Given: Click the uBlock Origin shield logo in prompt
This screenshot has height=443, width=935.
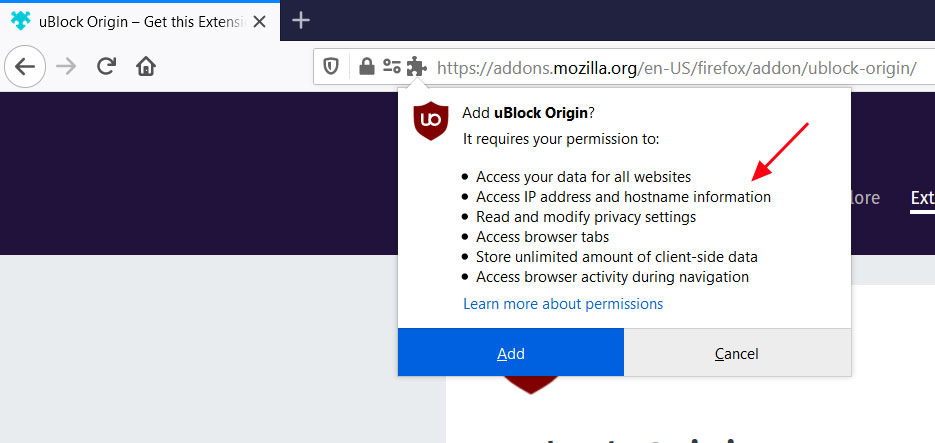Looking at the screenshot, I should click(431, 121).
